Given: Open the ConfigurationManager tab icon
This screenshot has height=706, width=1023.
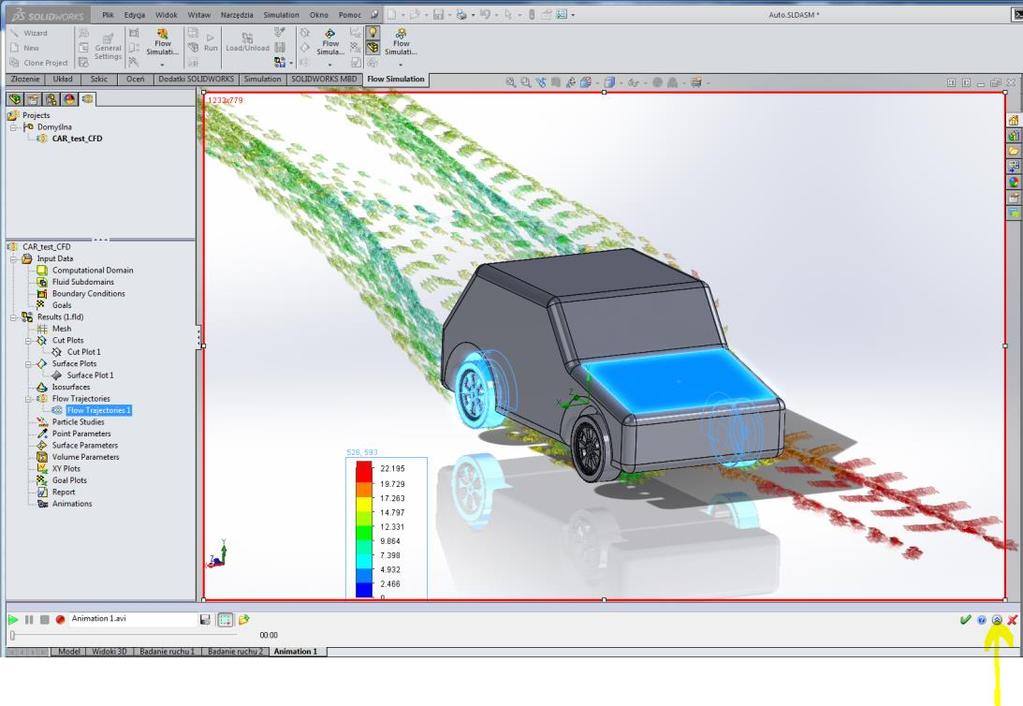Looking at the screenshot, I should click(51, 99).
